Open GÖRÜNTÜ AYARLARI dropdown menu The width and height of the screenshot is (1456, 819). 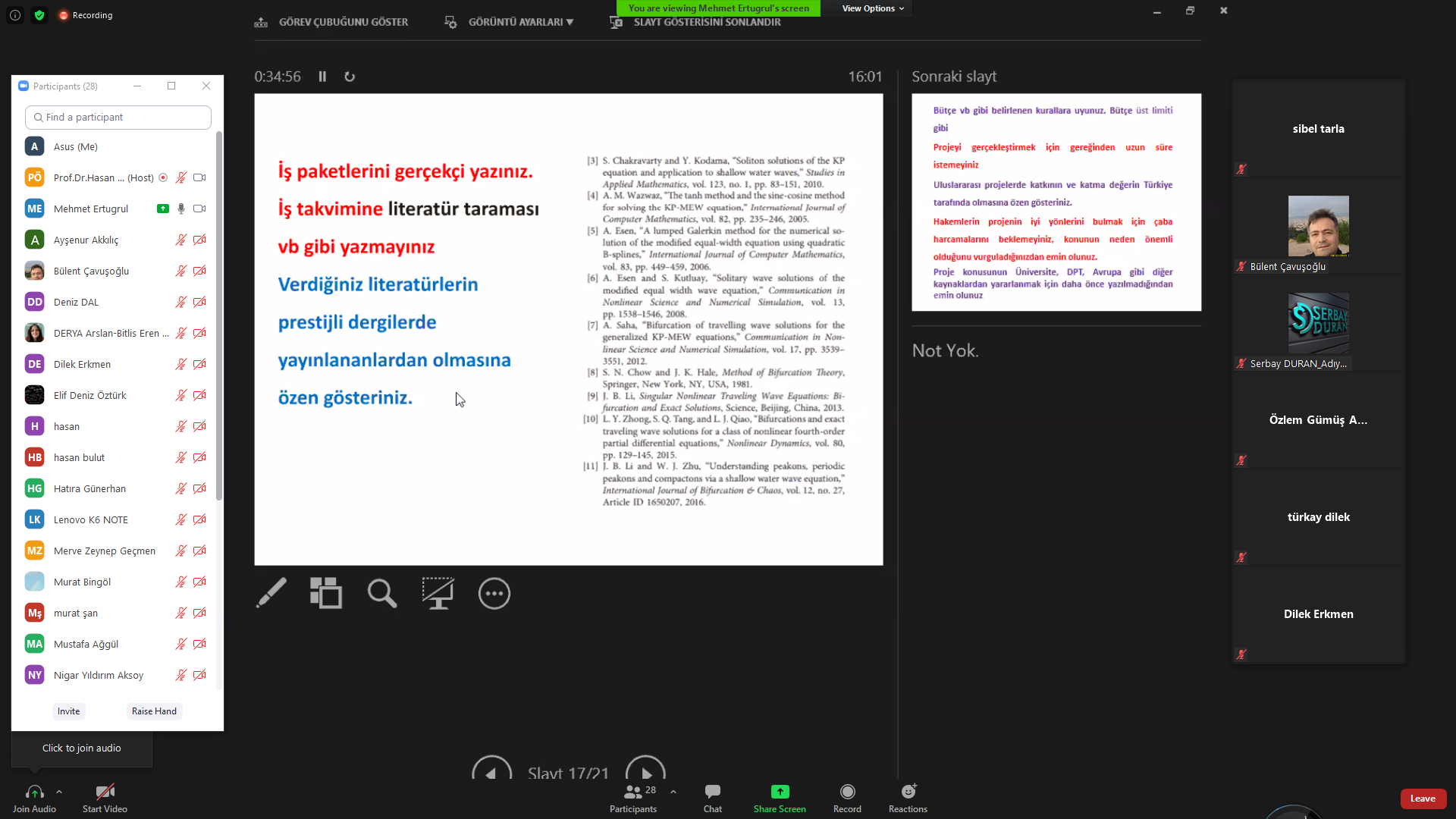coord(519,22)
